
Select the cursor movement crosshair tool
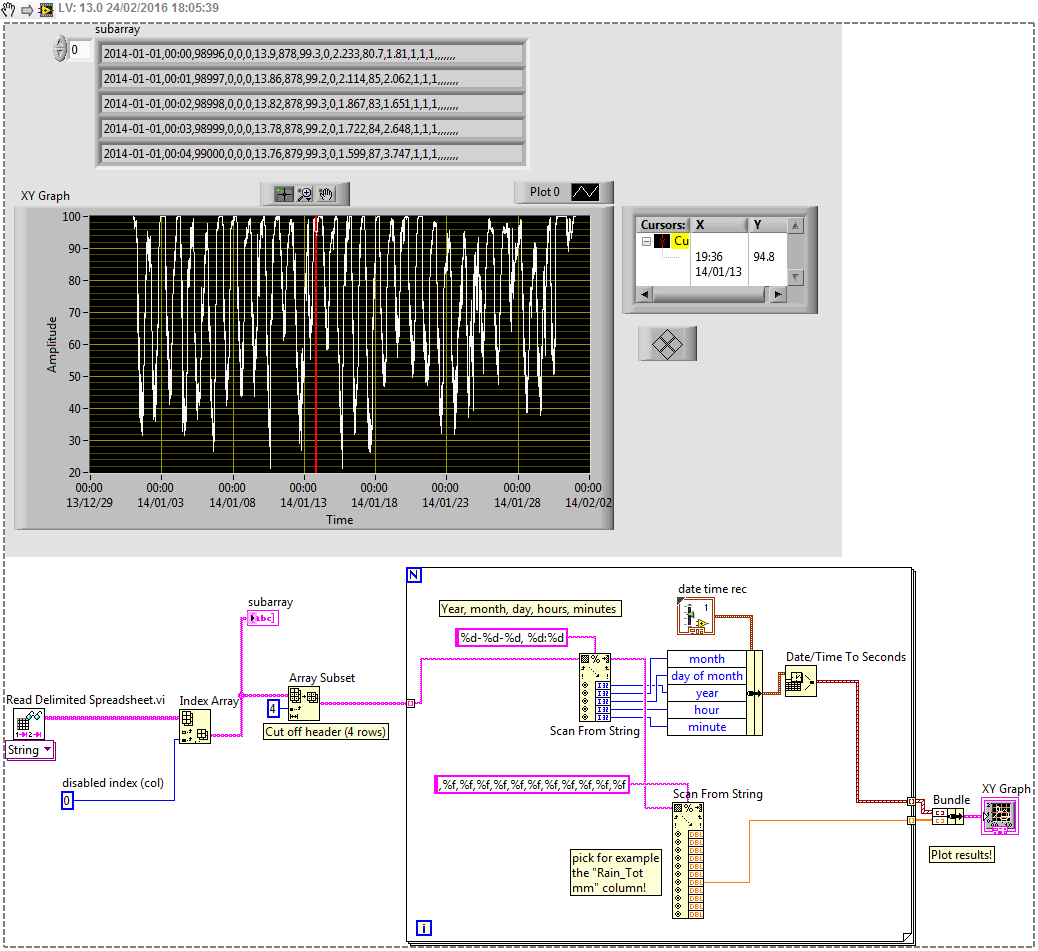(284, 194)
